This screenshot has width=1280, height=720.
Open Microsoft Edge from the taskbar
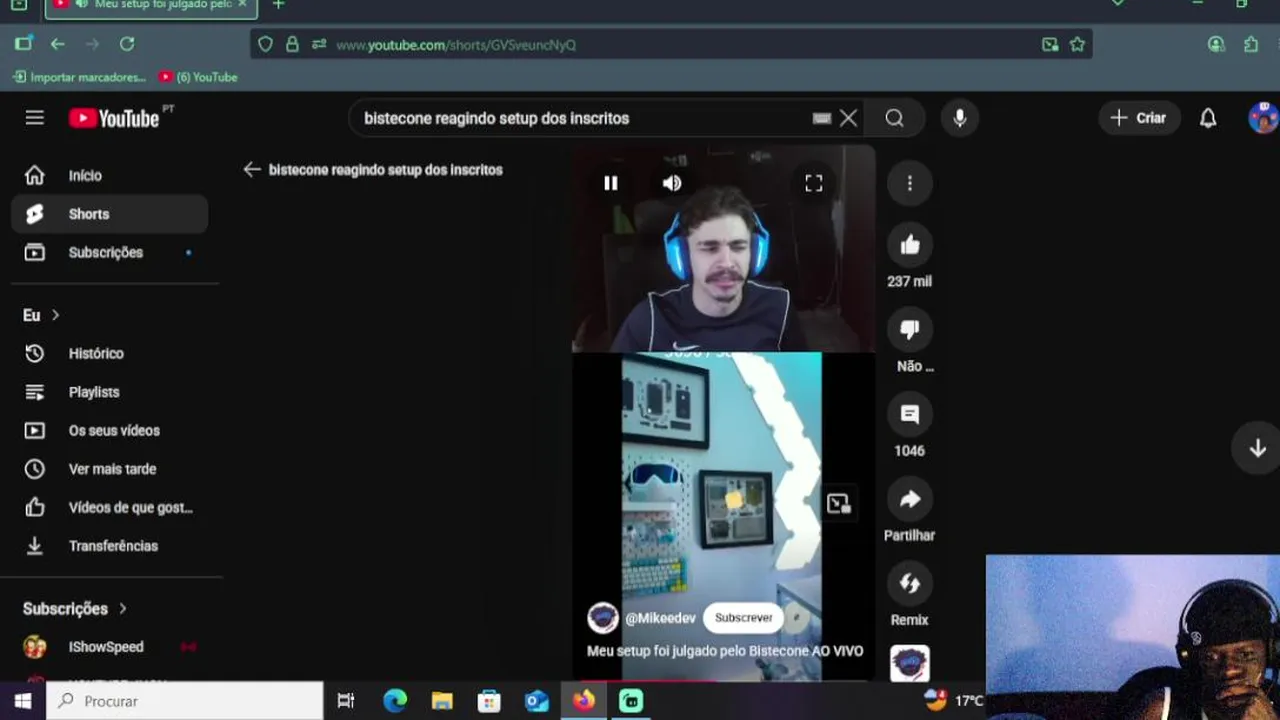coord(395,701)
